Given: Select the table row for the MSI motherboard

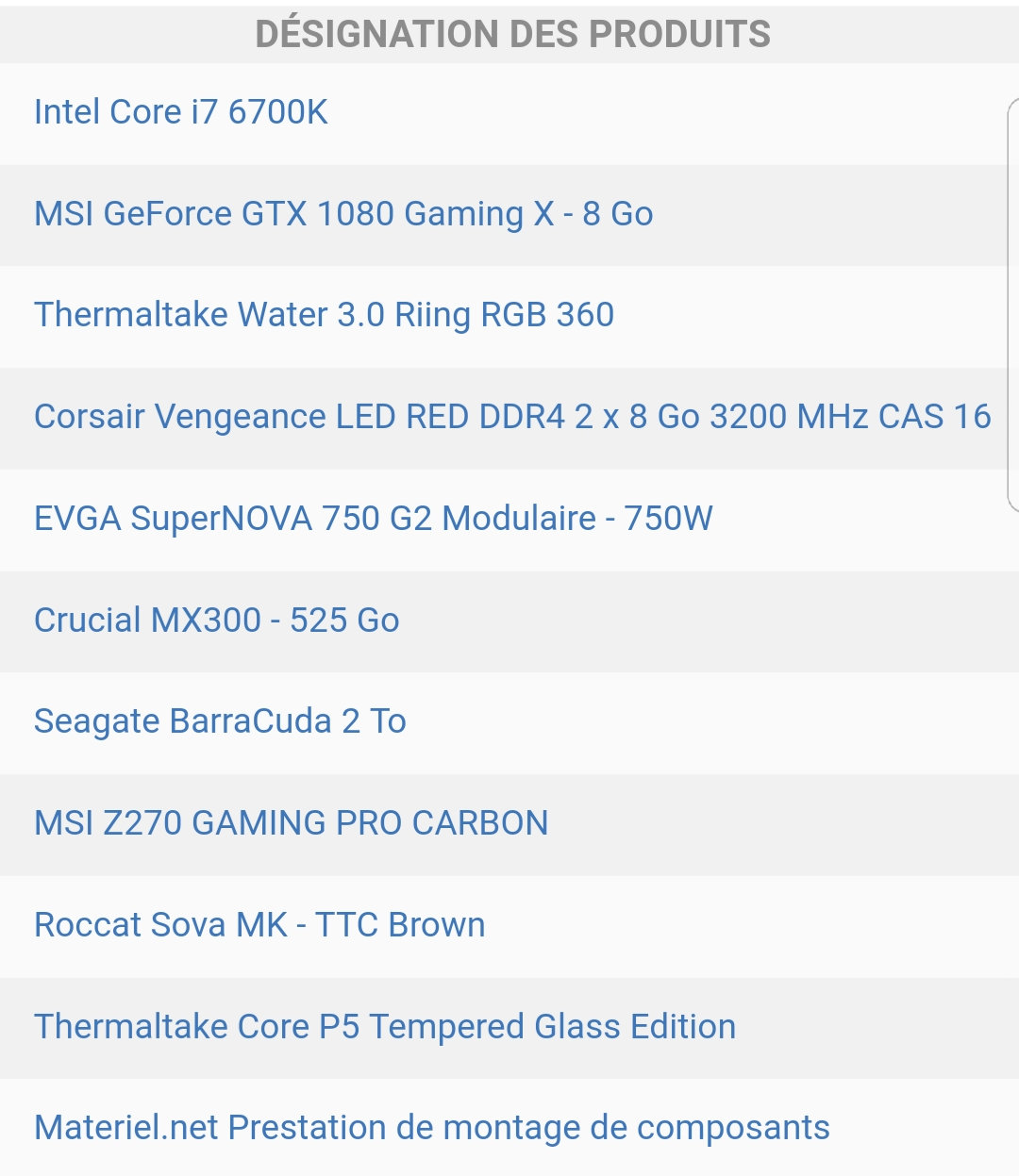Looking at the screenshot, I should pos(755,824).
